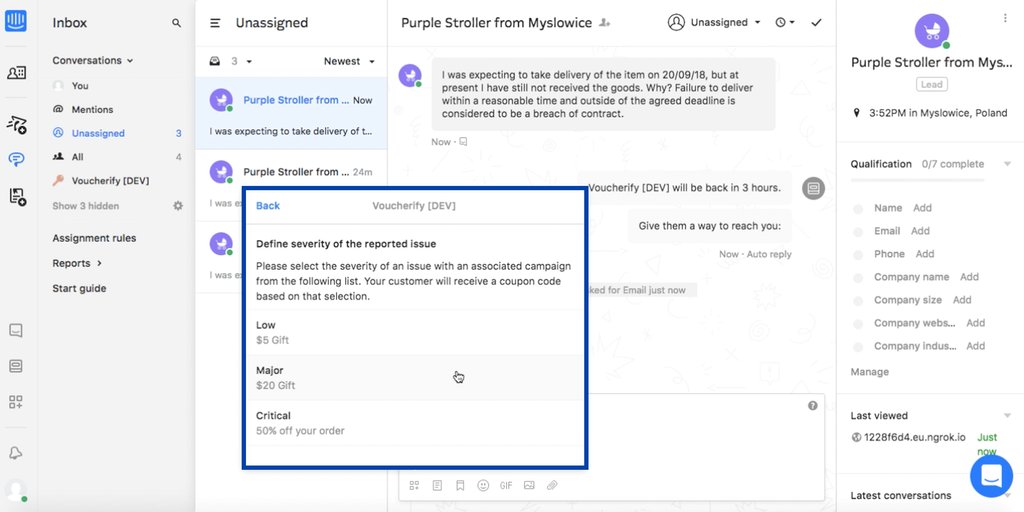The width and height of the screenshot is (1024, 512).
Task: Click the operator bot avatar beside auto reply
Action: click(x=813, y=189)
